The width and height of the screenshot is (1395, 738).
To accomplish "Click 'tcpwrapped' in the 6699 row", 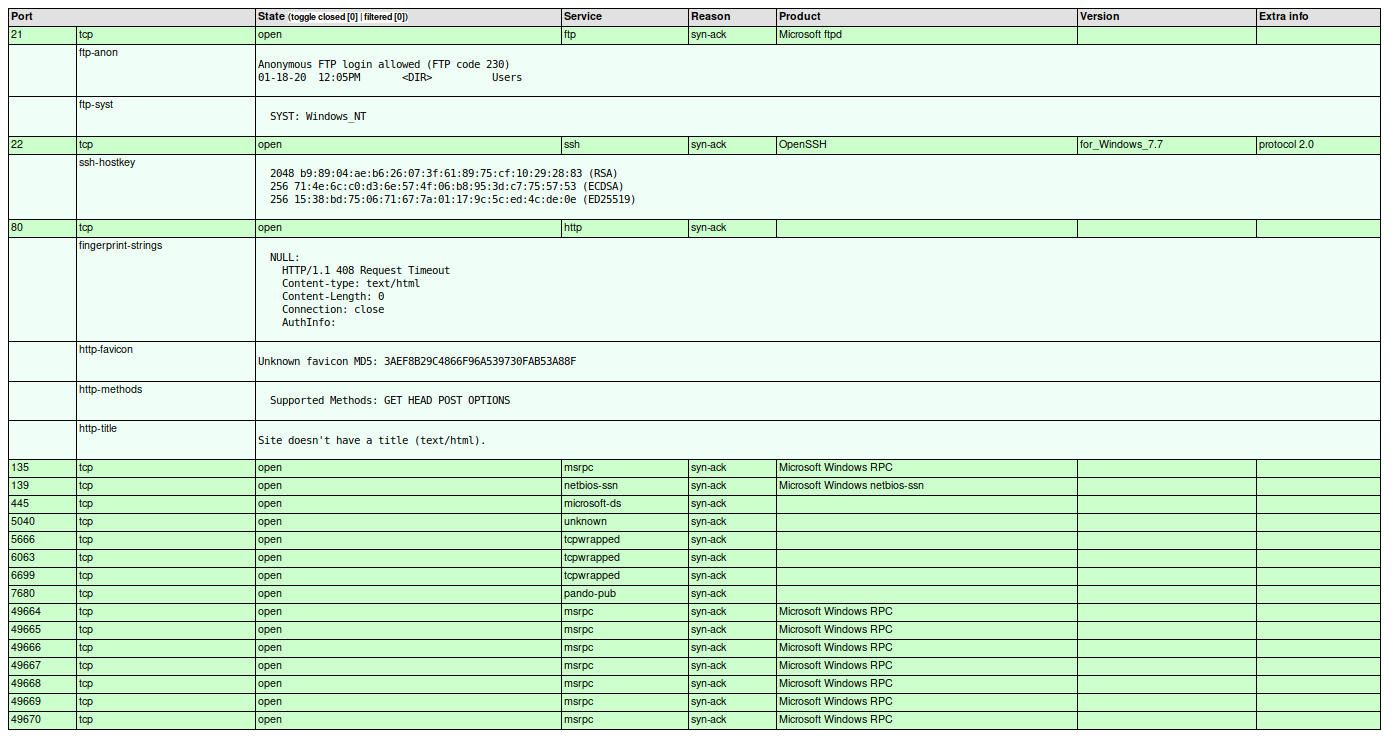I will [592, 576].
